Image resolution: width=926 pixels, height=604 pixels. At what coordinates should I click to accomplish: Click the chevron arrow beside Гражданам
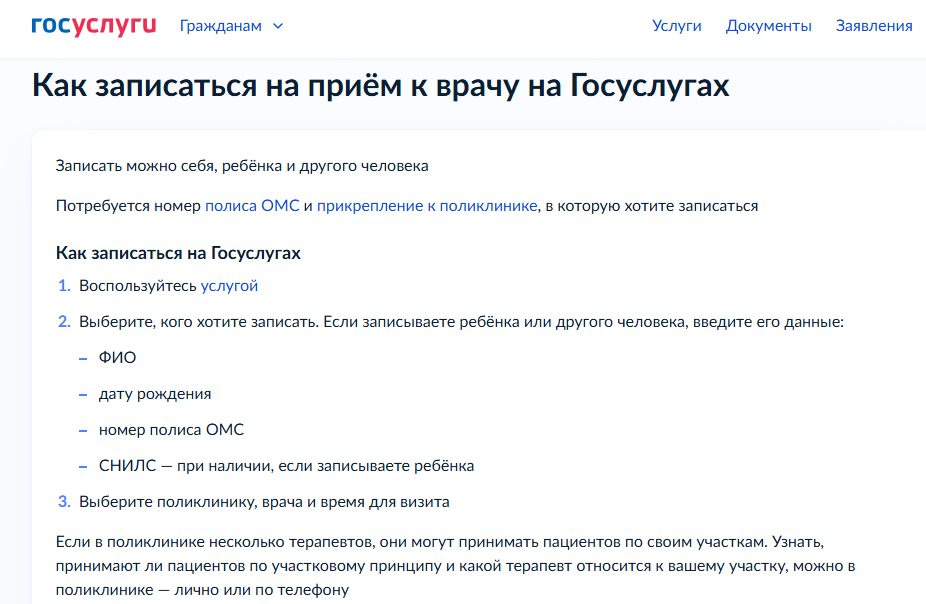click(x=278, y=26)
